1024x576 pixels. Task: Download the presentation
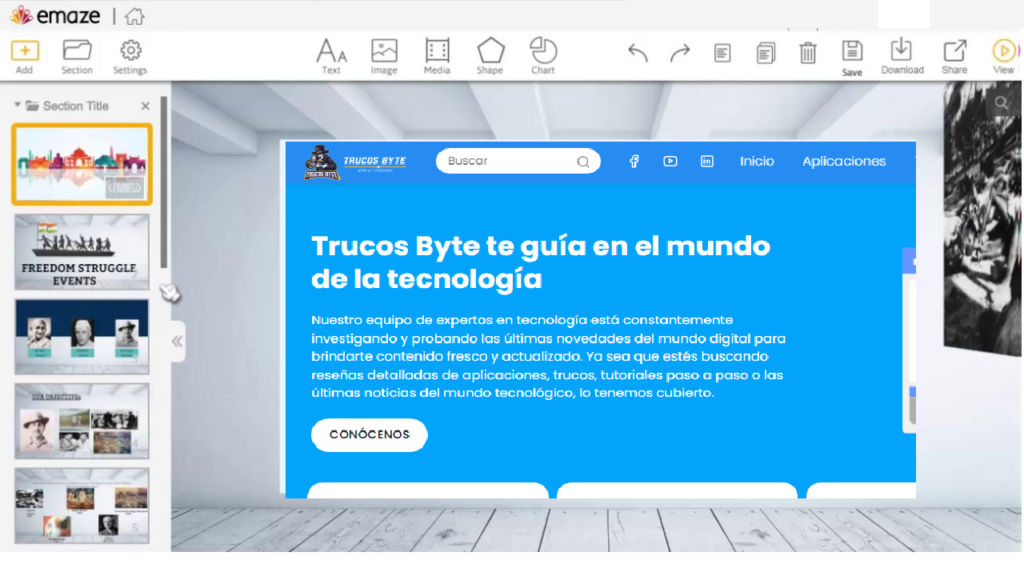[902, 57]
